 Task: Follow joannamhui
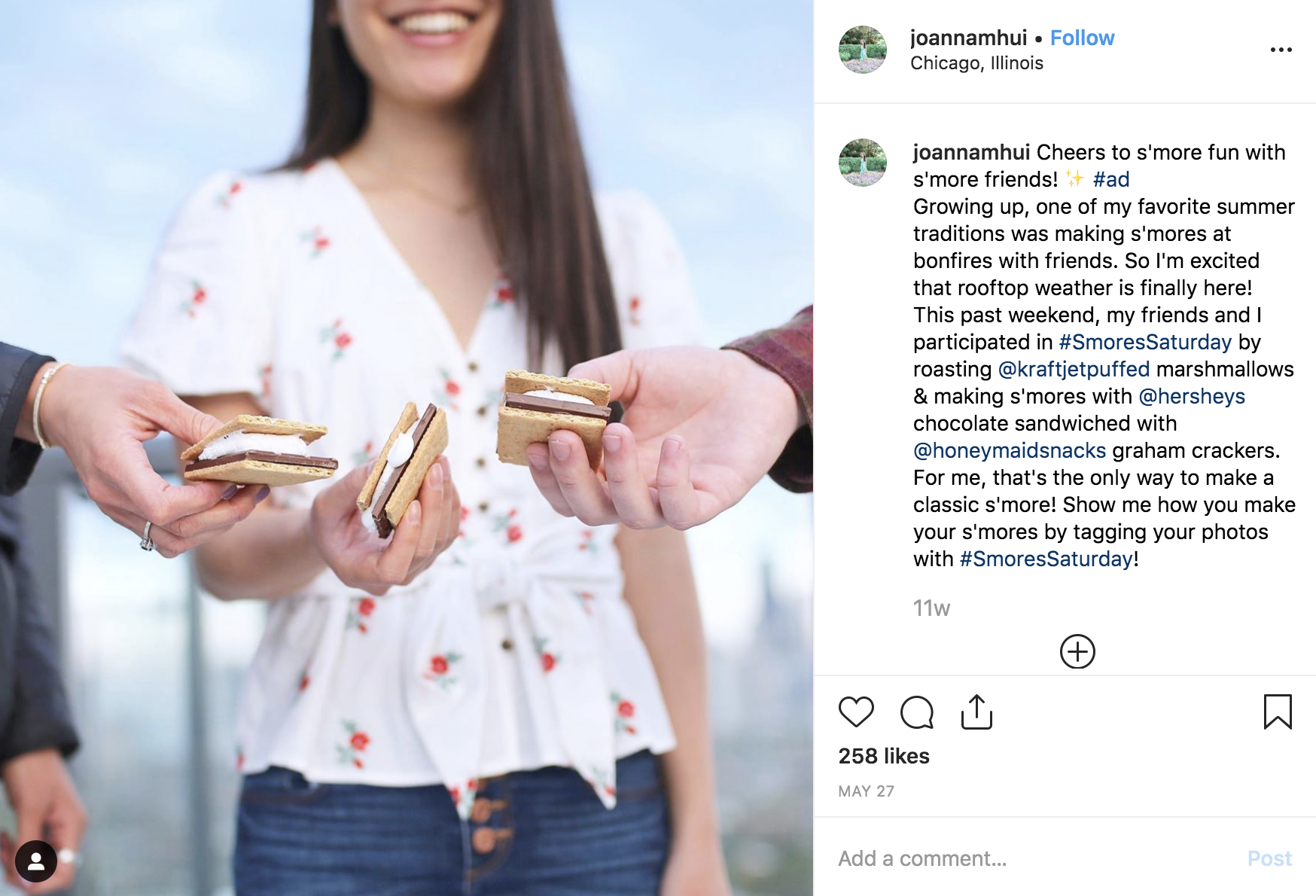tap(1082, 38)
